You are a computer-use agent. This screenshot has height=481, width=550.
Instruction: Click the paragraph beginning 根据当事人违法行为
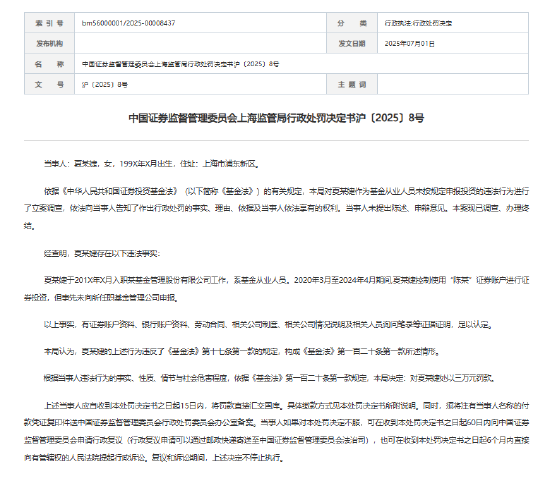[x=269, y=378]
